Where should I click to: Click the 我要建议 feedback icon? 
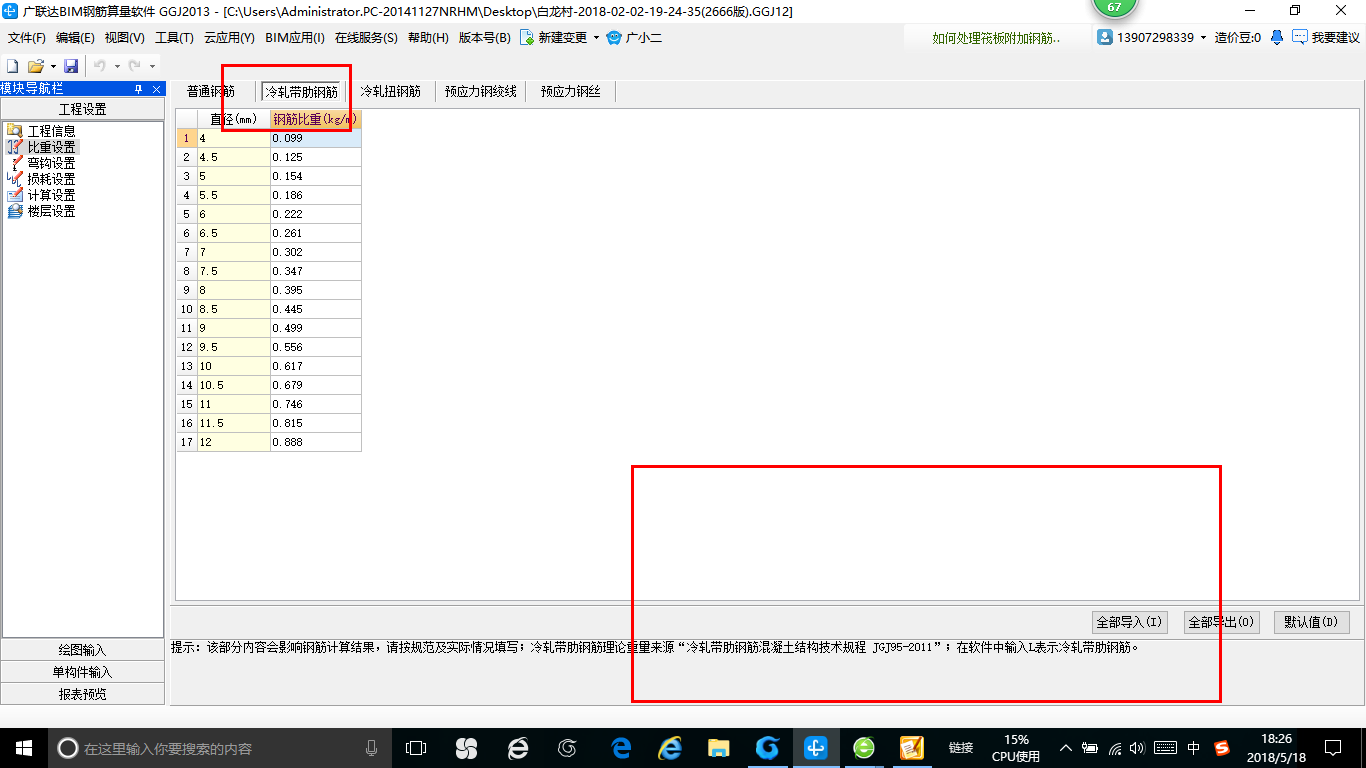click(x=1300, y=37)
